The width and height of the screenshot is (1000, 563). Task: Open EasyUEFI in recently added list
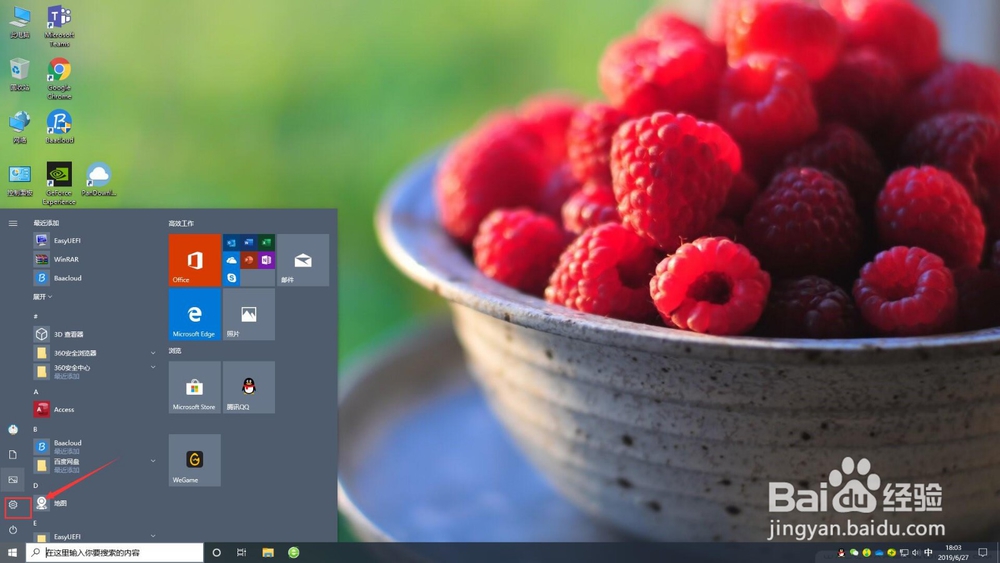[94, 240]
